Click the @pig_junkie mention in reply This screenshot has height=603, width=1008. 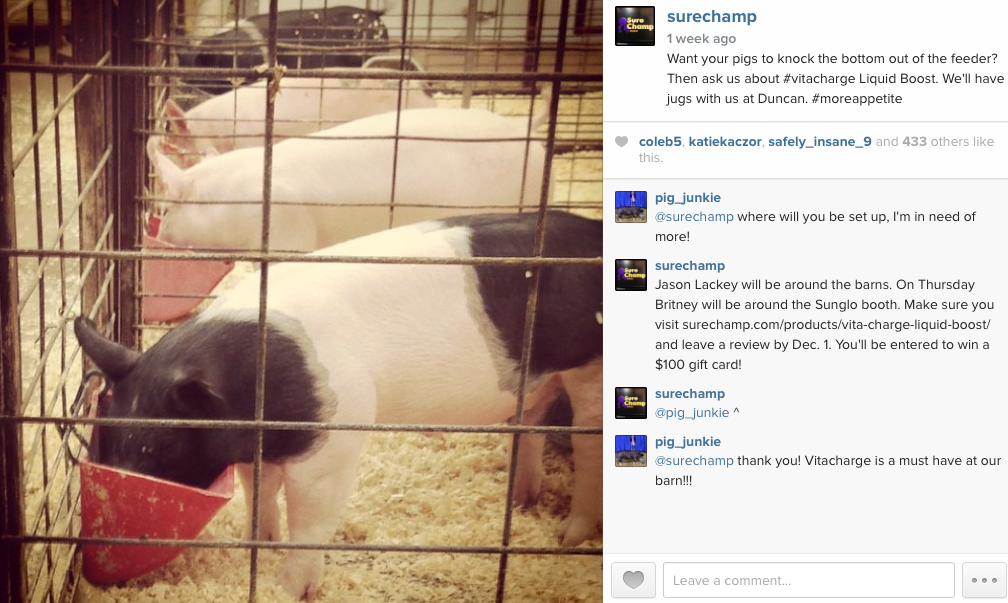692,413
